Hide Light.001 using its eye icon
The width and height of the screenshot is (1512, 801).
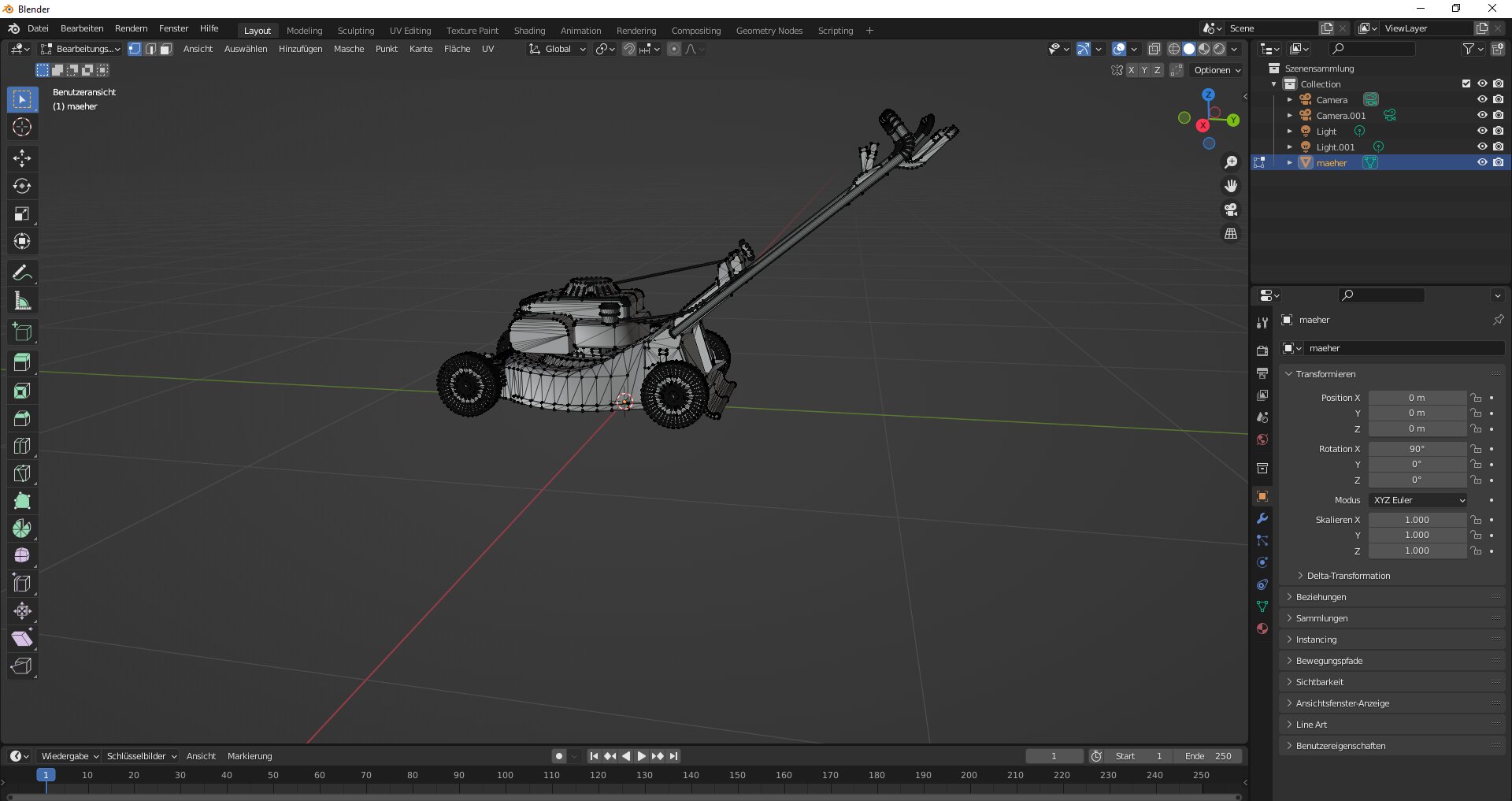tap(1481, 147)
